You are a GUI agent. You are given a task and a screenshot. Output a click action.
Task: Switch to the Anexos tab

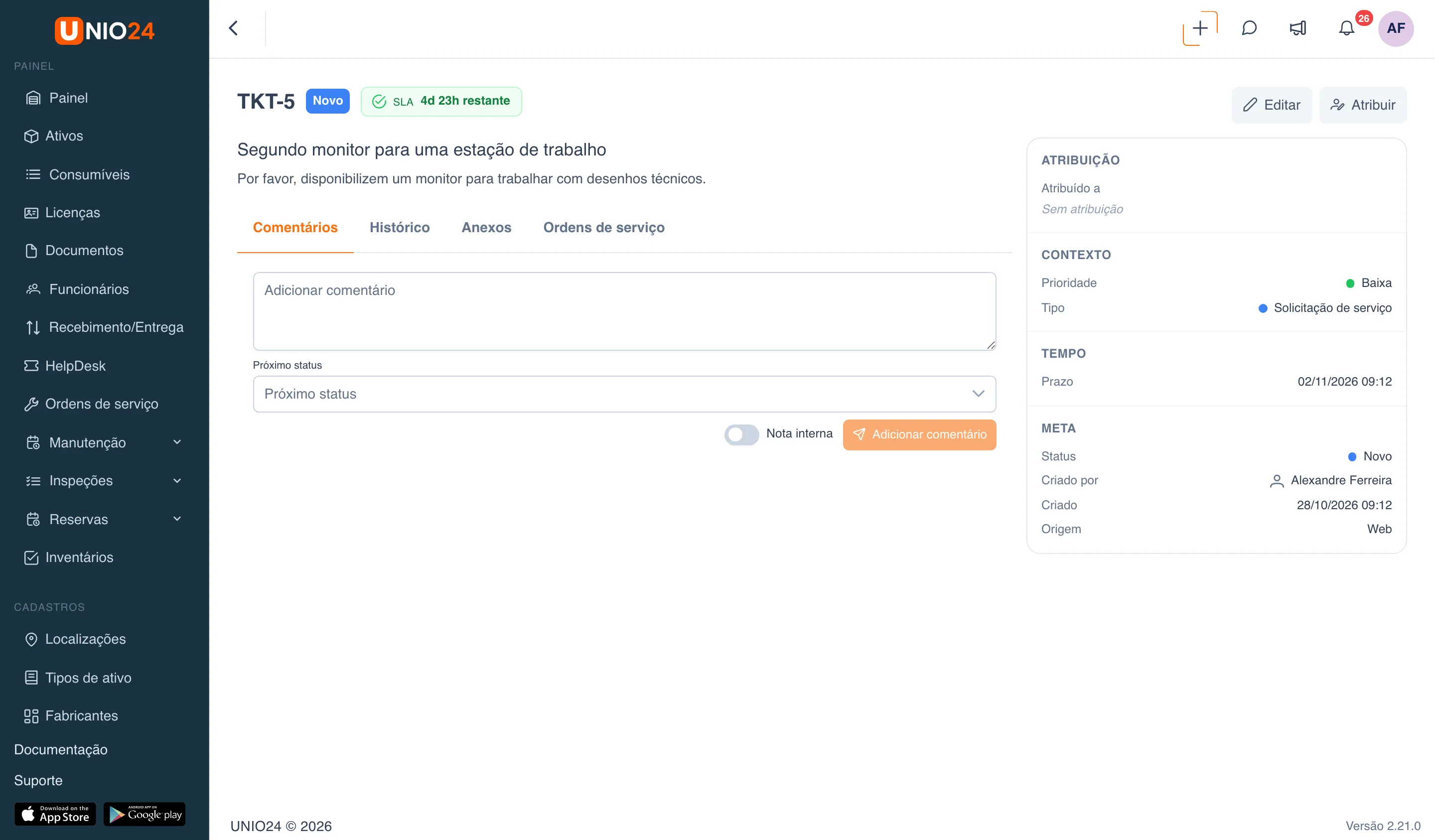486,228
